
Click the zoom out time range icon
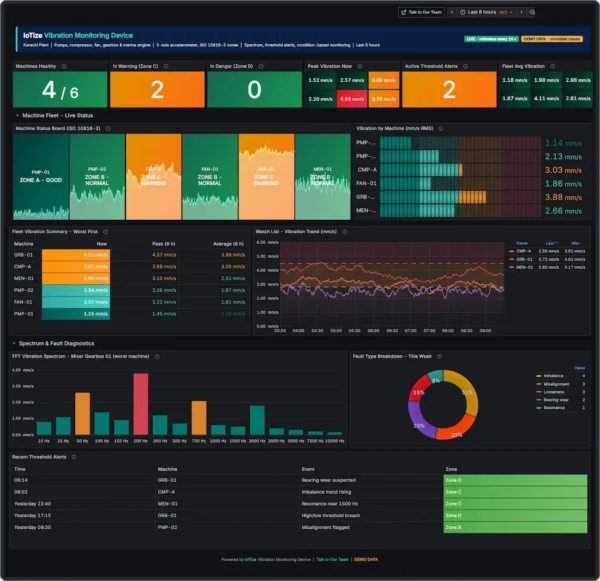click(x=532, y=12)
